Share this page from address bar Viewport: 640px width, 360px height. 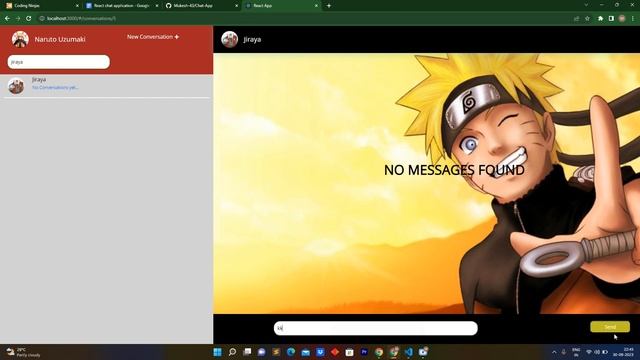(x=576, y=18)
